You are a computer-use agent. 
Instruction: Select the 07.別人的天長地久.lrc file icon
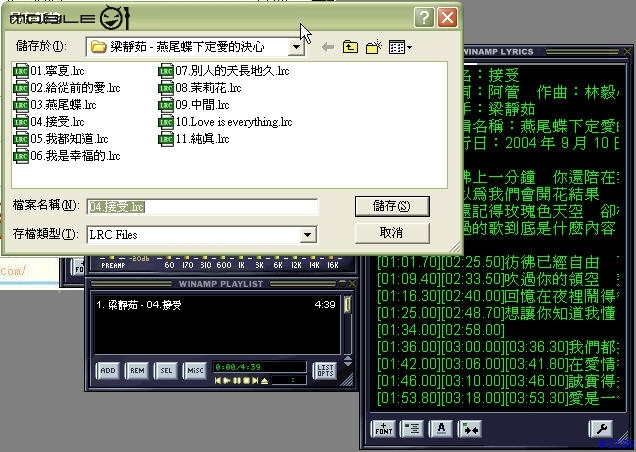pyautogui.click(x=165, y=71)
